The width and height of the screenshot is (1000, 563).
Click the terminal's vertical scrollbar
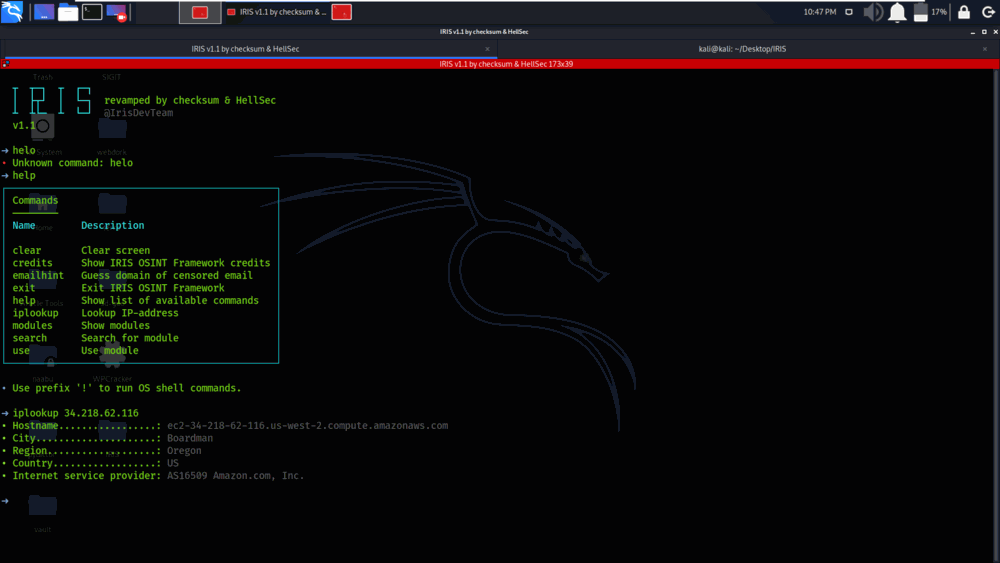pos(996,316)
